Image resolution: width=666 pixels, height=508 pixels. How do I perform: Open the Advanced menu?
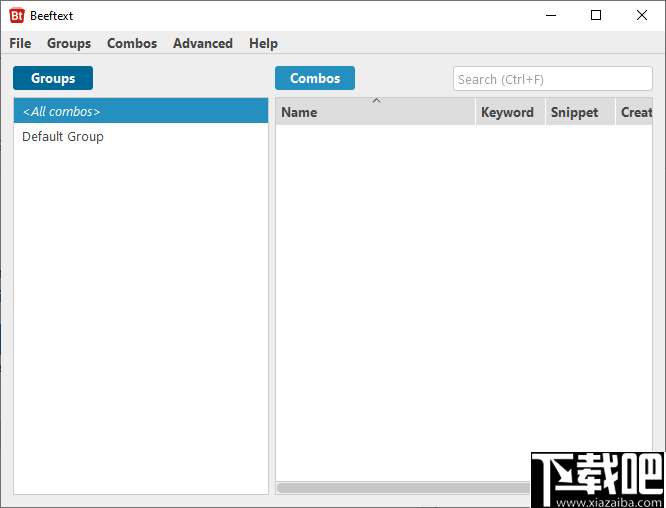click(203, 43)
